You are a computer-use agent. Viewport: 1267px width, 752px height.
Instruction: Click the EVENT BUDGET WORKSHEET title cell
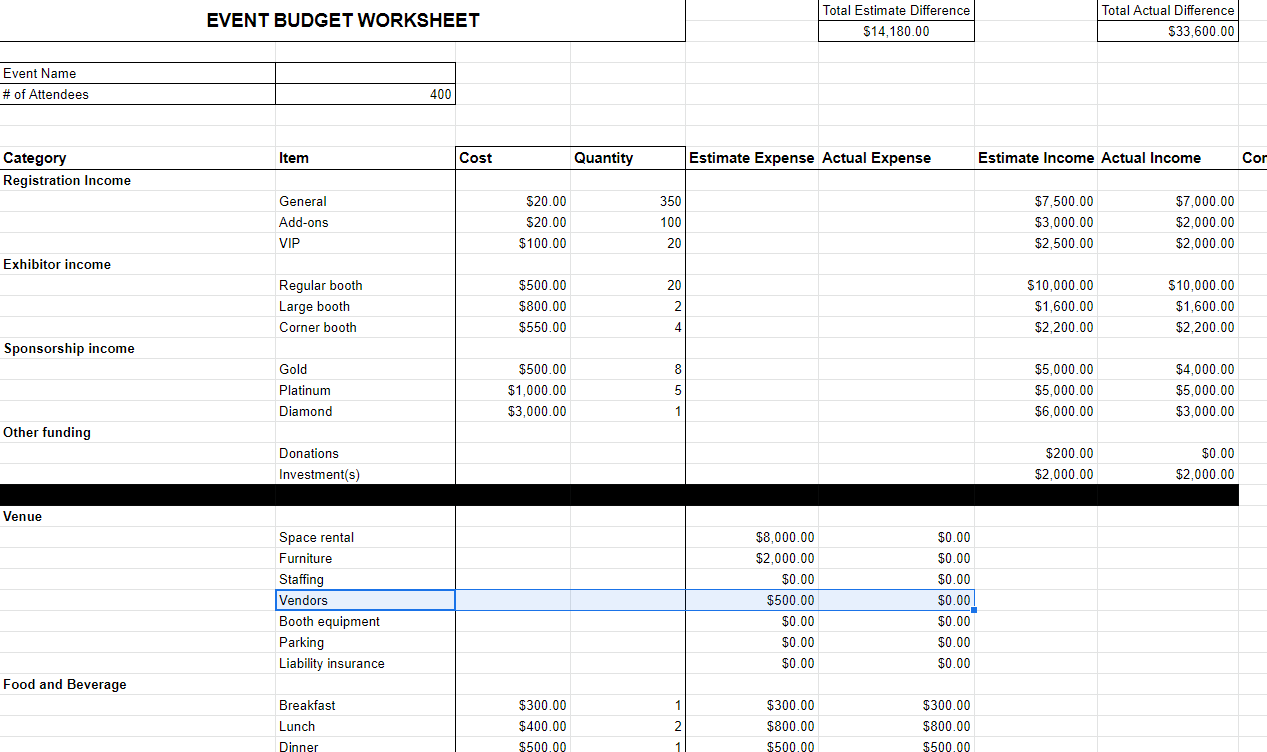(x=342, y=20)
